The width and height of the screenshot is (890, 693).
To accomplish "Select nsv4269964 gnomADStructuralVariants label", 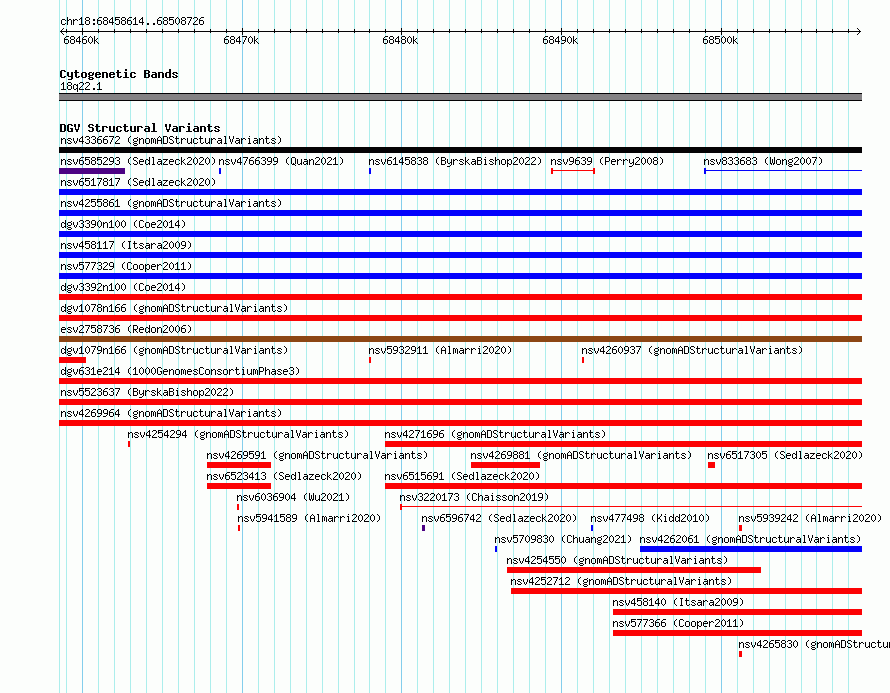I will point(171,413).
